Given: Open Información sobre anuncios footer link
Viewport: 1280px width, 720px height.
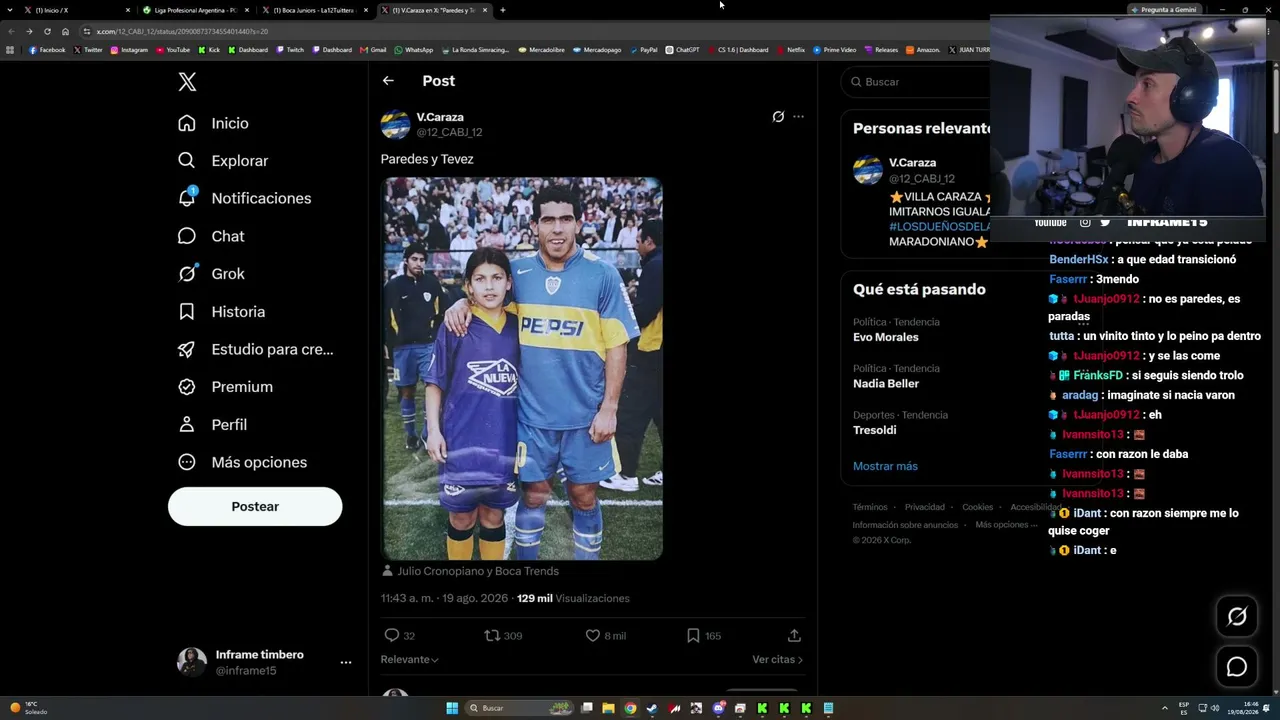Looking at the screenshot, I should tap(905, 525).
